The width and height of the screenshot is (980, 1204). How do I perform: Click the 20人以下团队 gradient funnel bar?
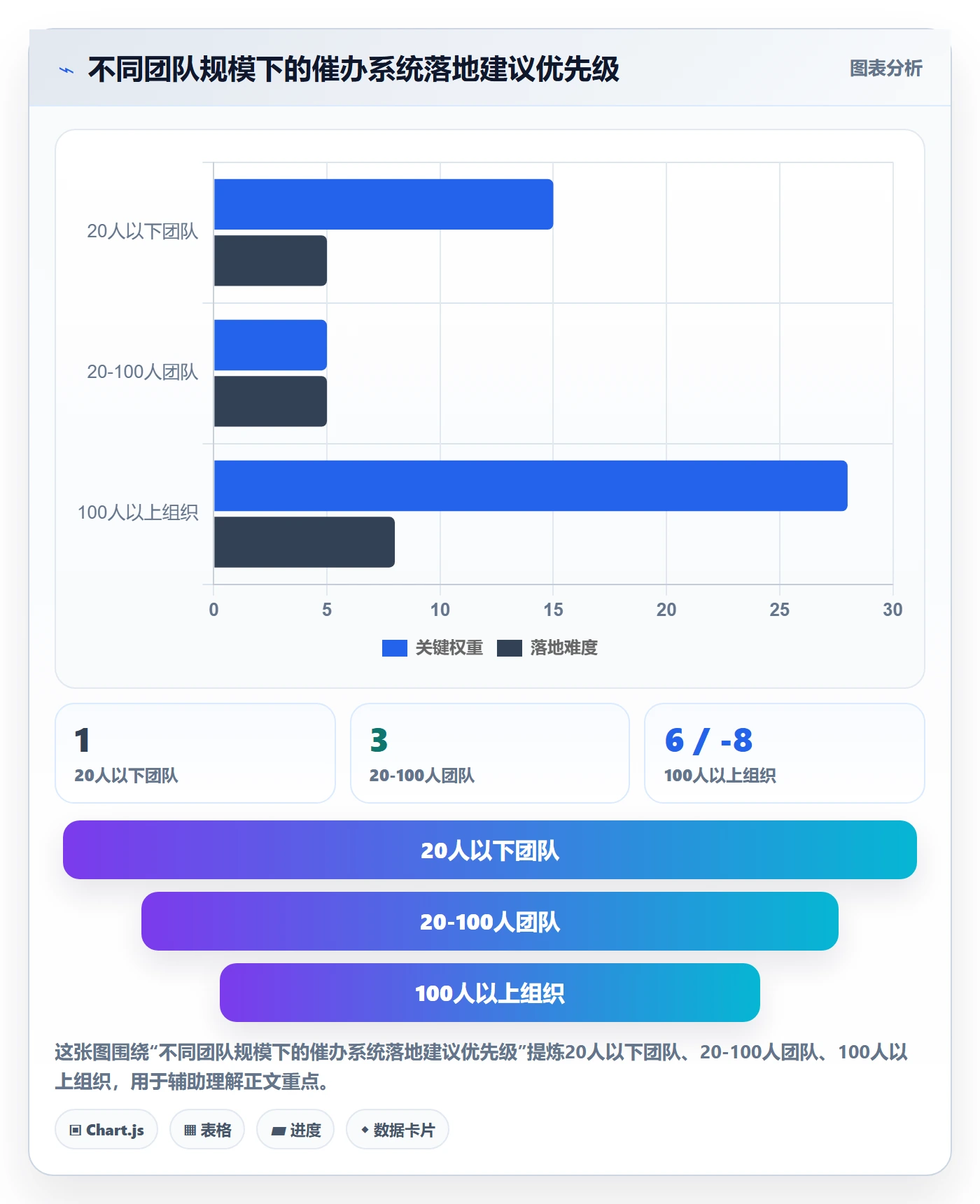pos(490,850)
